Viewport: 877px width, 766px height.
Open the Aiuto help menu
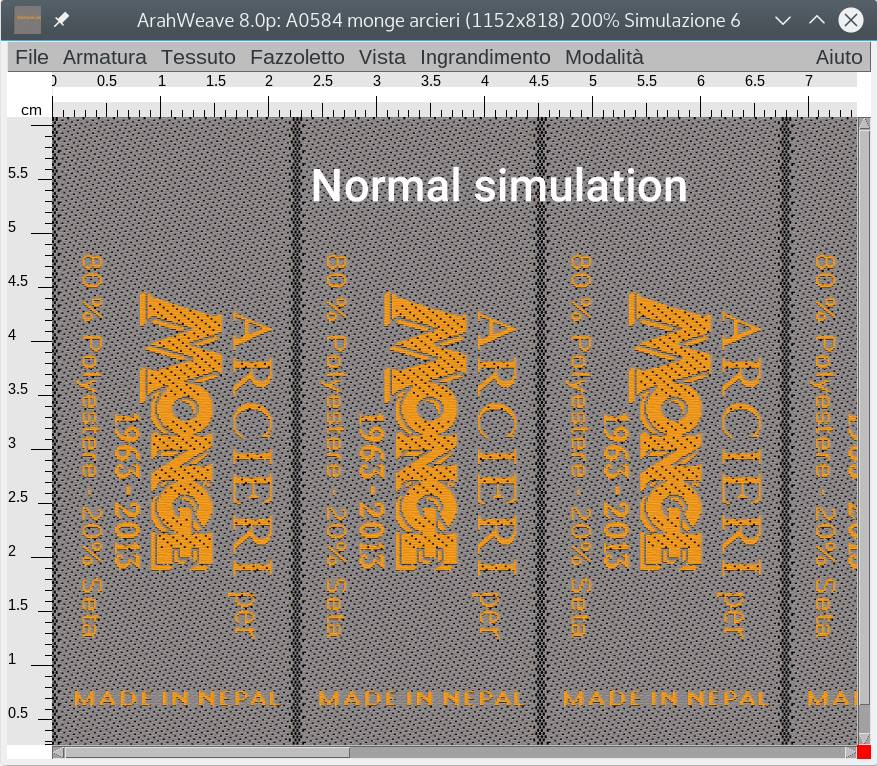point(838,57)
